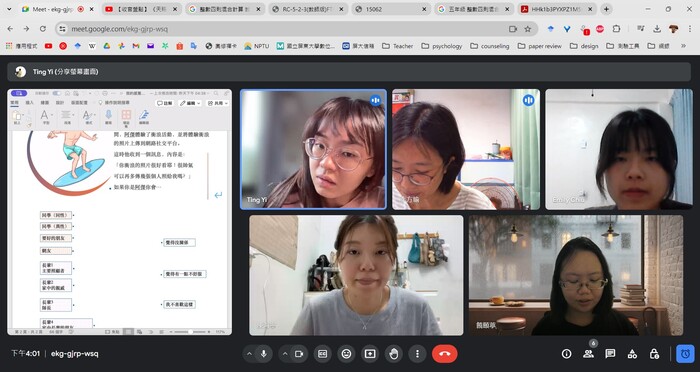Image resolution: width=700 pixels, height=372 pixels.
Task: Switch to the 15062 browser tab
Action: point(392,9)
